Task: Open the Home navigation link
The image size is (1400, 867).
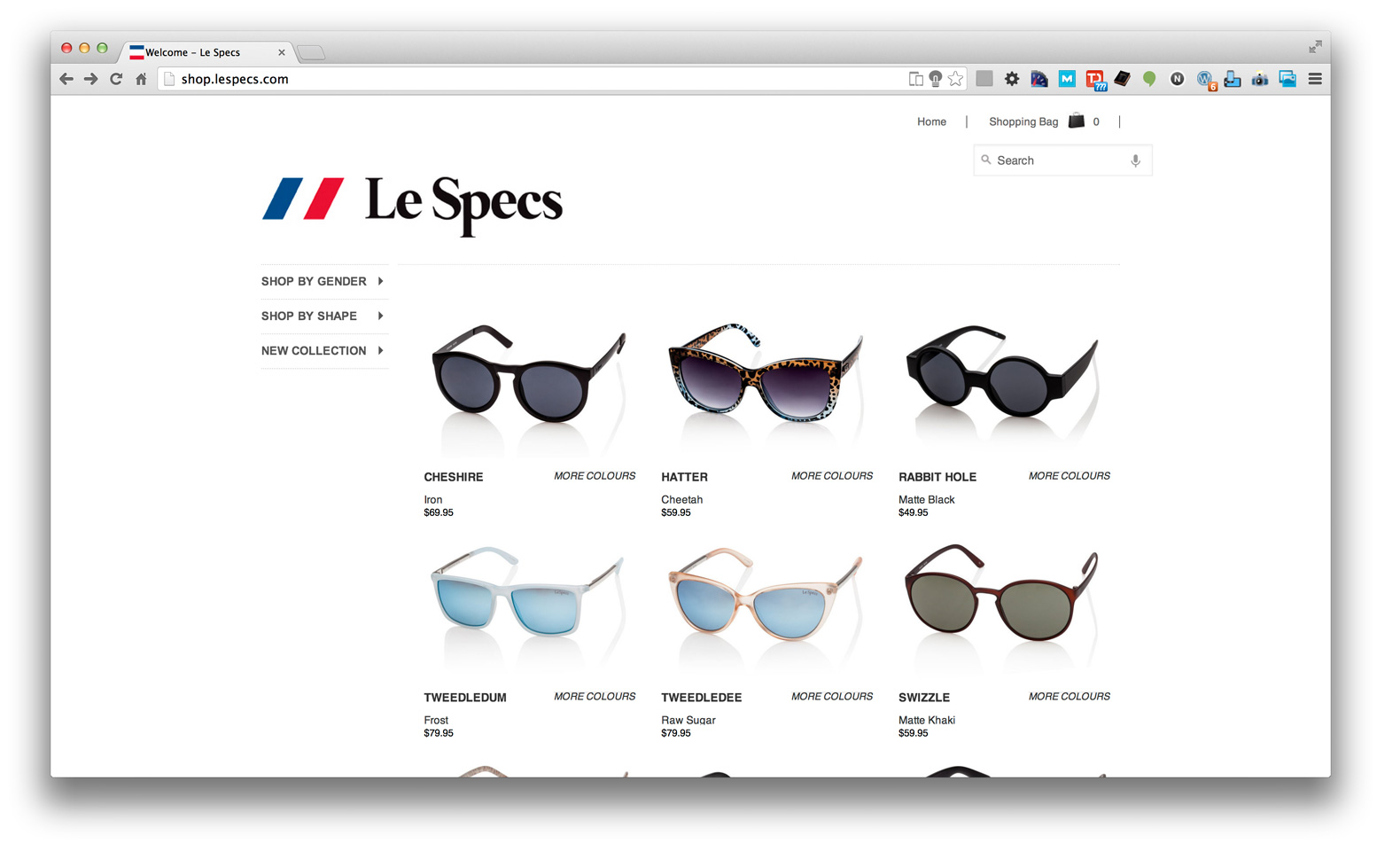Action: pos(931,121)
